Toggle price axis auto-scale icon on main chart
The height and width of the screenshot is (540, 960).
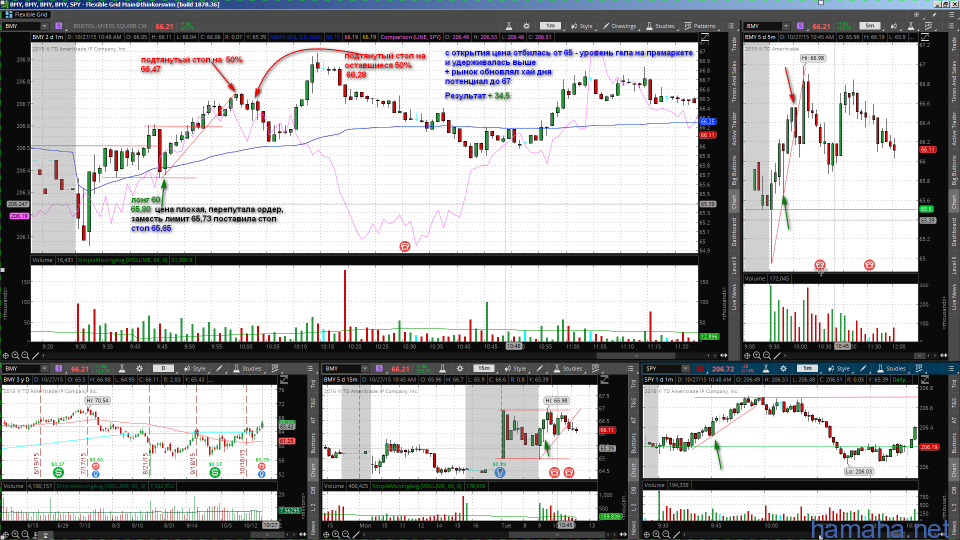click(705, 37)
